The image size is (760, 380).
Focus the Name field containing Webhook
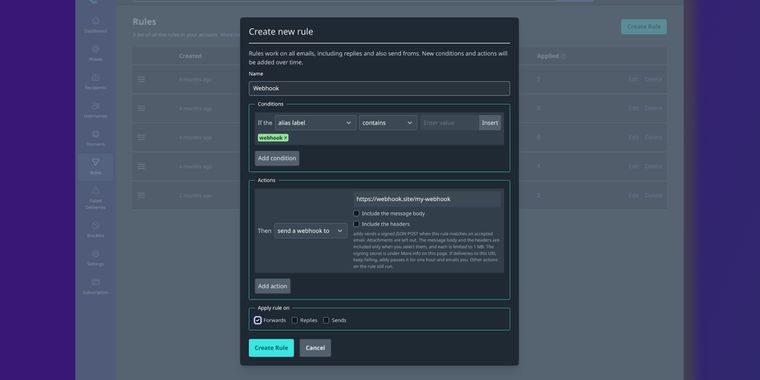click(x=380, y=88)
